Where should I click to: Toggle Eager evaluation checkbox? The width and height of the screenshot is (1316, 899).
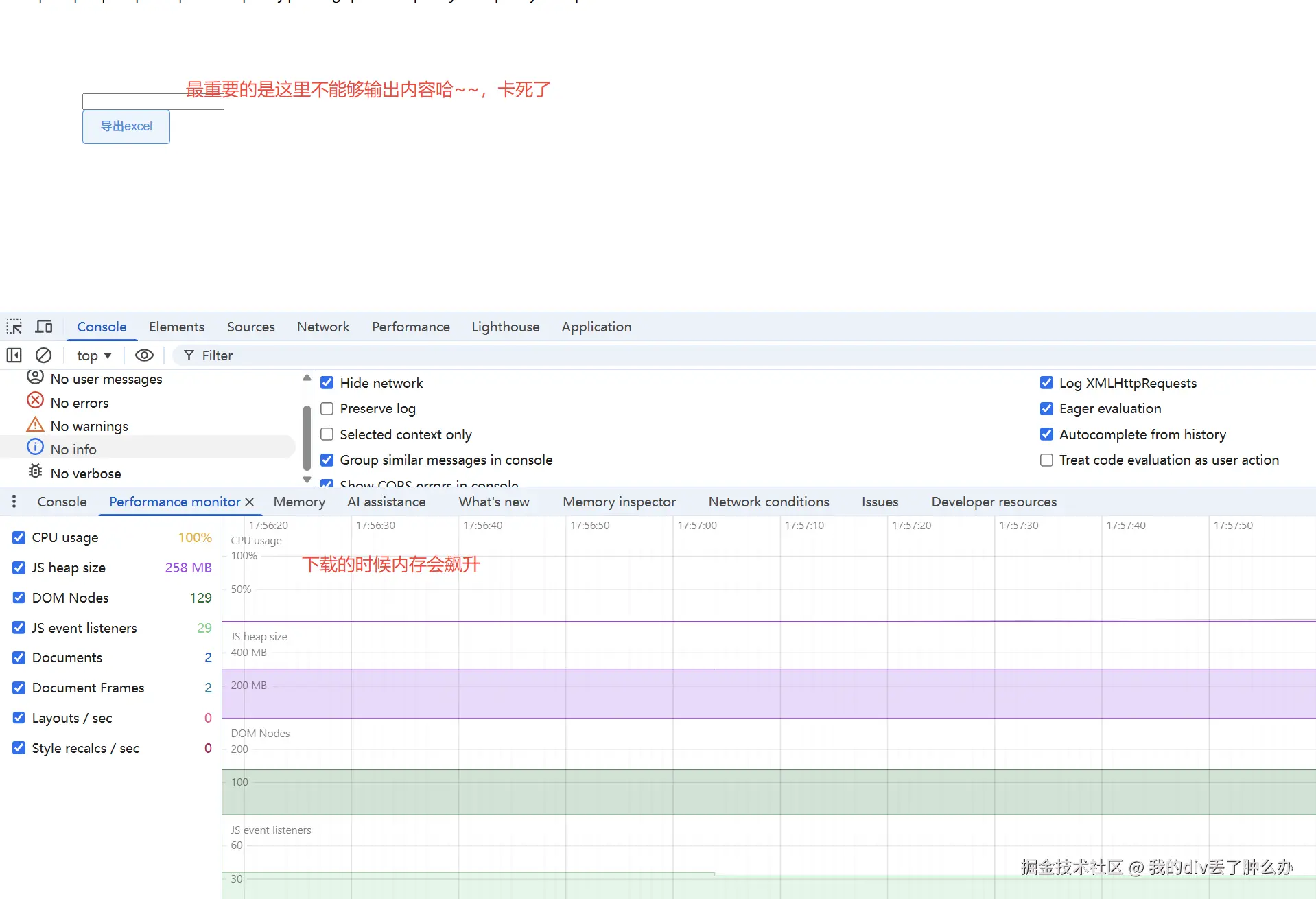click(1046, 408)
